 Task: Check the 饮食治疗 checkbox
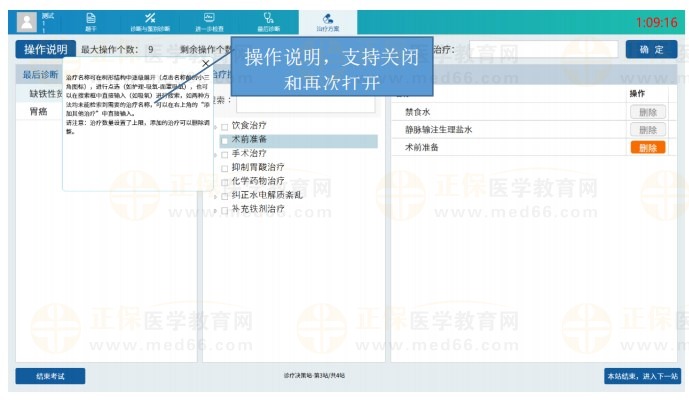[x=225, y=126]
